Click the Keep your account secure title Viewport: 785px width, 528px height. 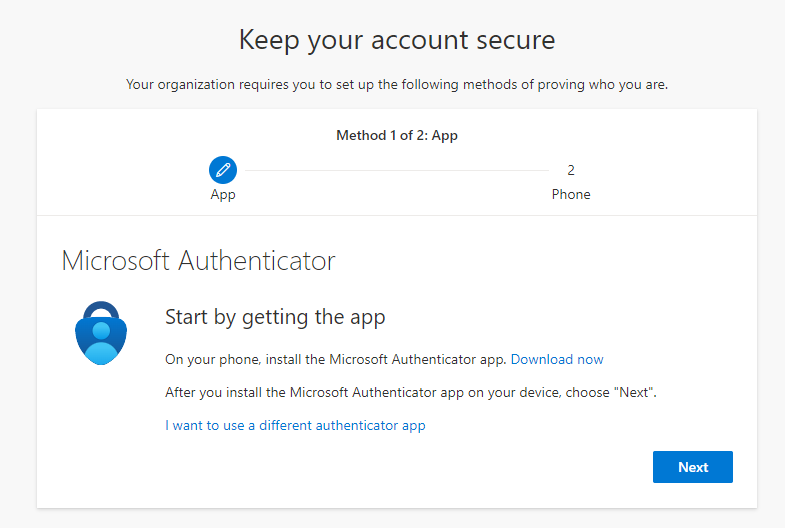397,40
